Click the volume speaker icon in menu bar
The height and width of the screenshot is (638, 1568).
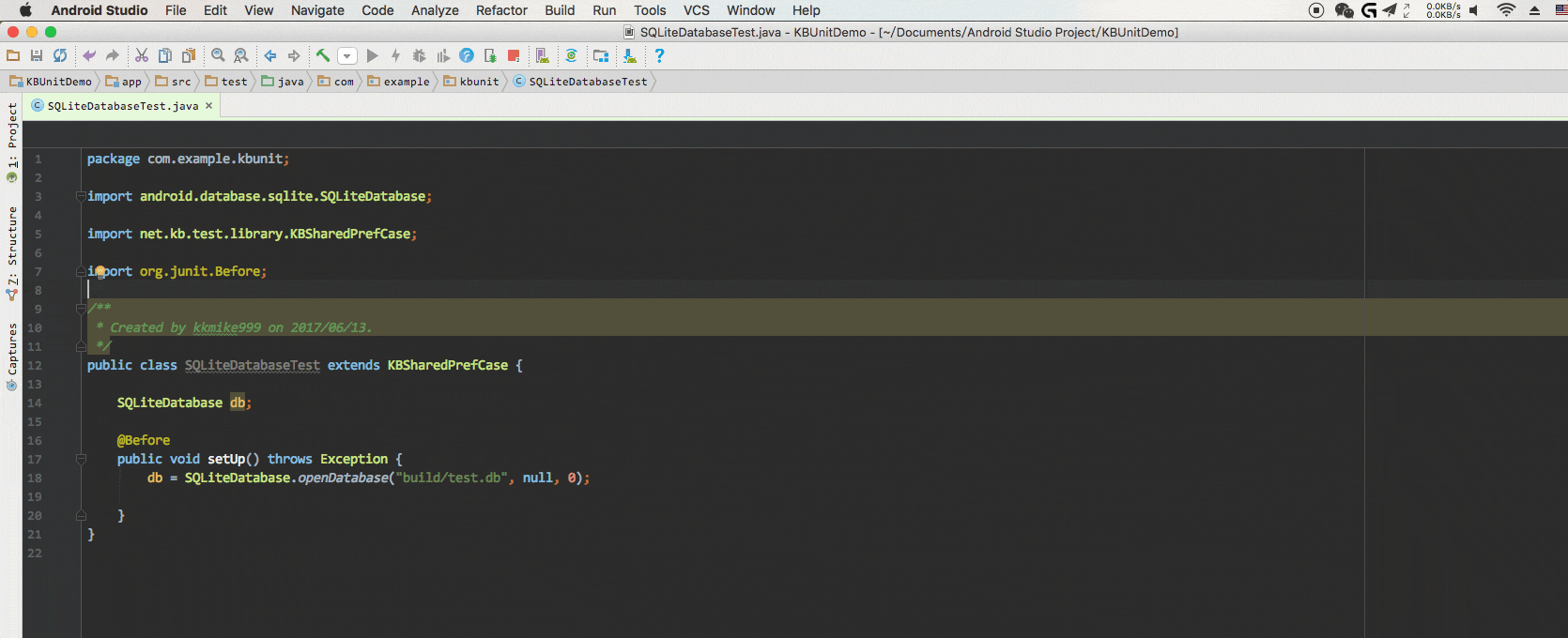(1474, 10)
